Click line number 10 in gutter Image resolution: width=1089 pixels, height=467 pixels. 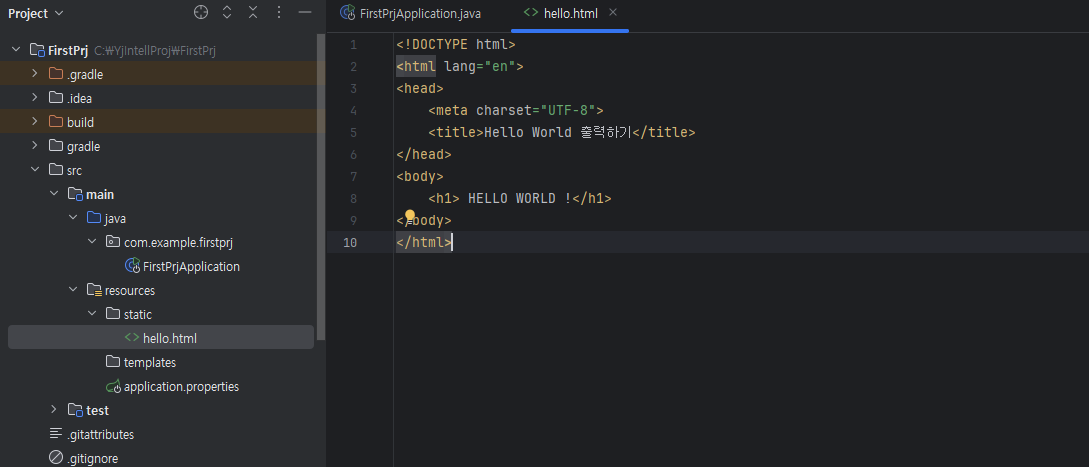[350, 243]
